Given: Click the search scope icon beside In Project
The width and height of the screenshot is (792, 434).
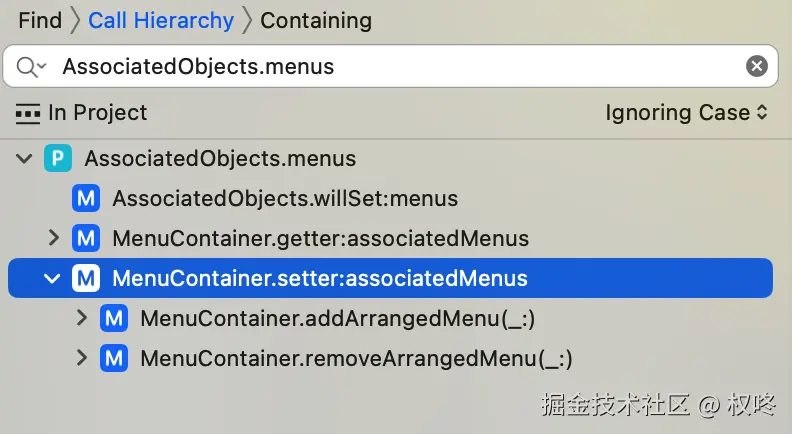Looking at the screenshot, I should (x=28, y=113).
